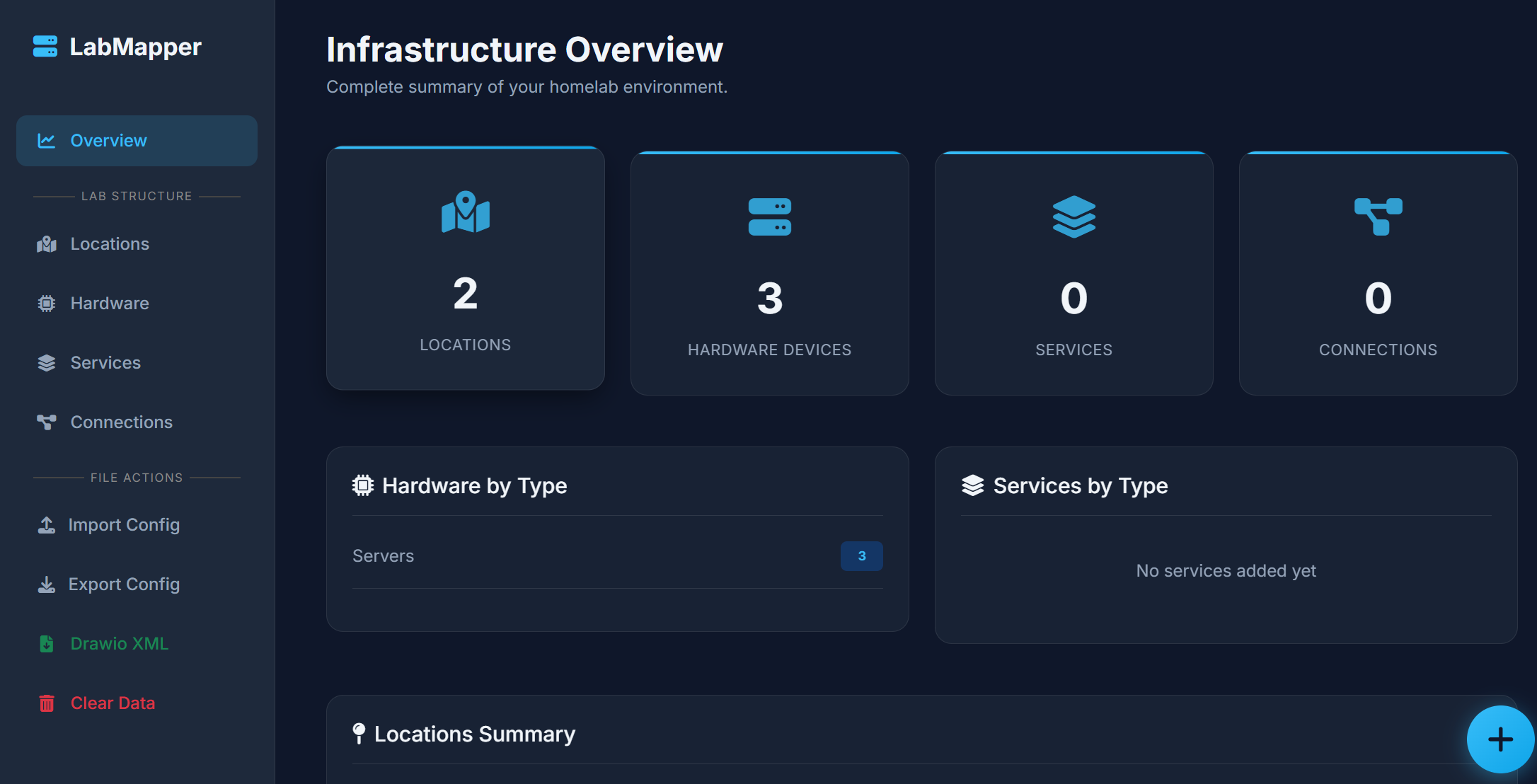Open the Hardware Devices stat card

tap(769, 274)
